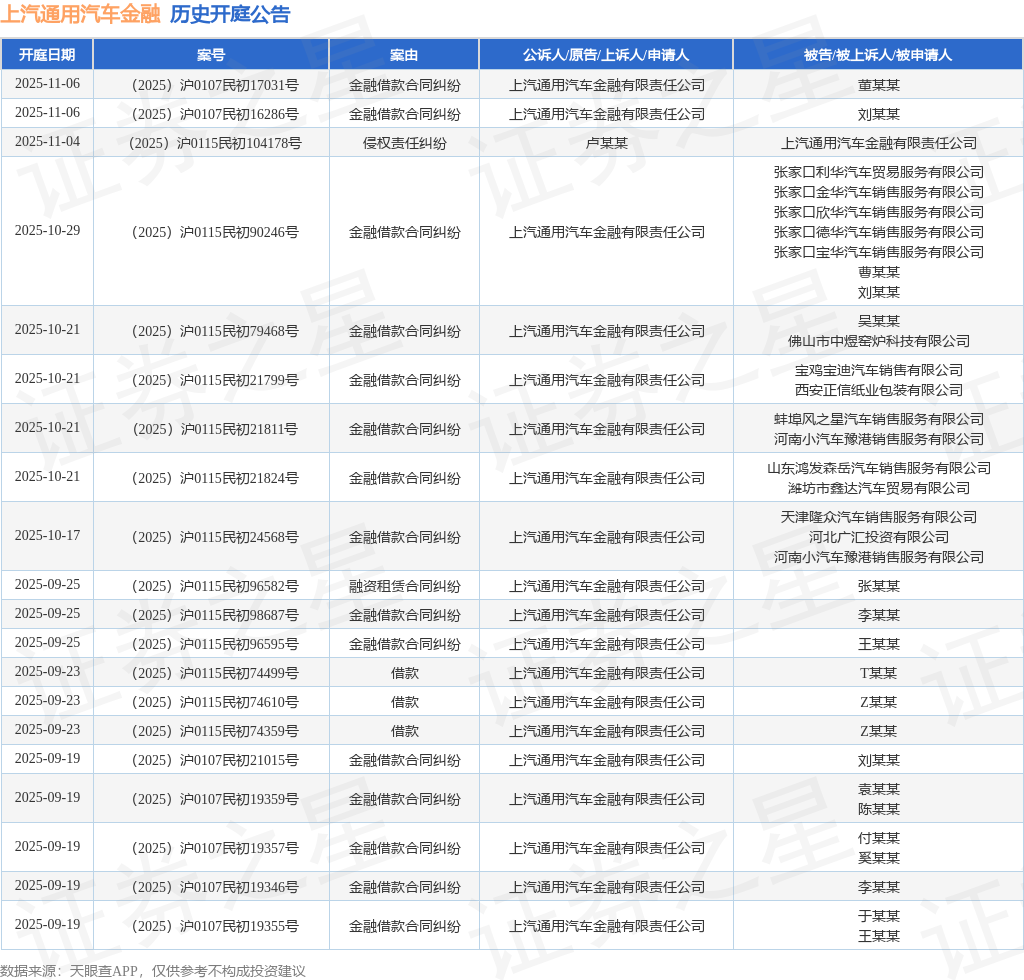Click case number 沪0107民初19346号
Image resolution: width=1024 pixels, height=980 pixels.
[x=215, y=887]
